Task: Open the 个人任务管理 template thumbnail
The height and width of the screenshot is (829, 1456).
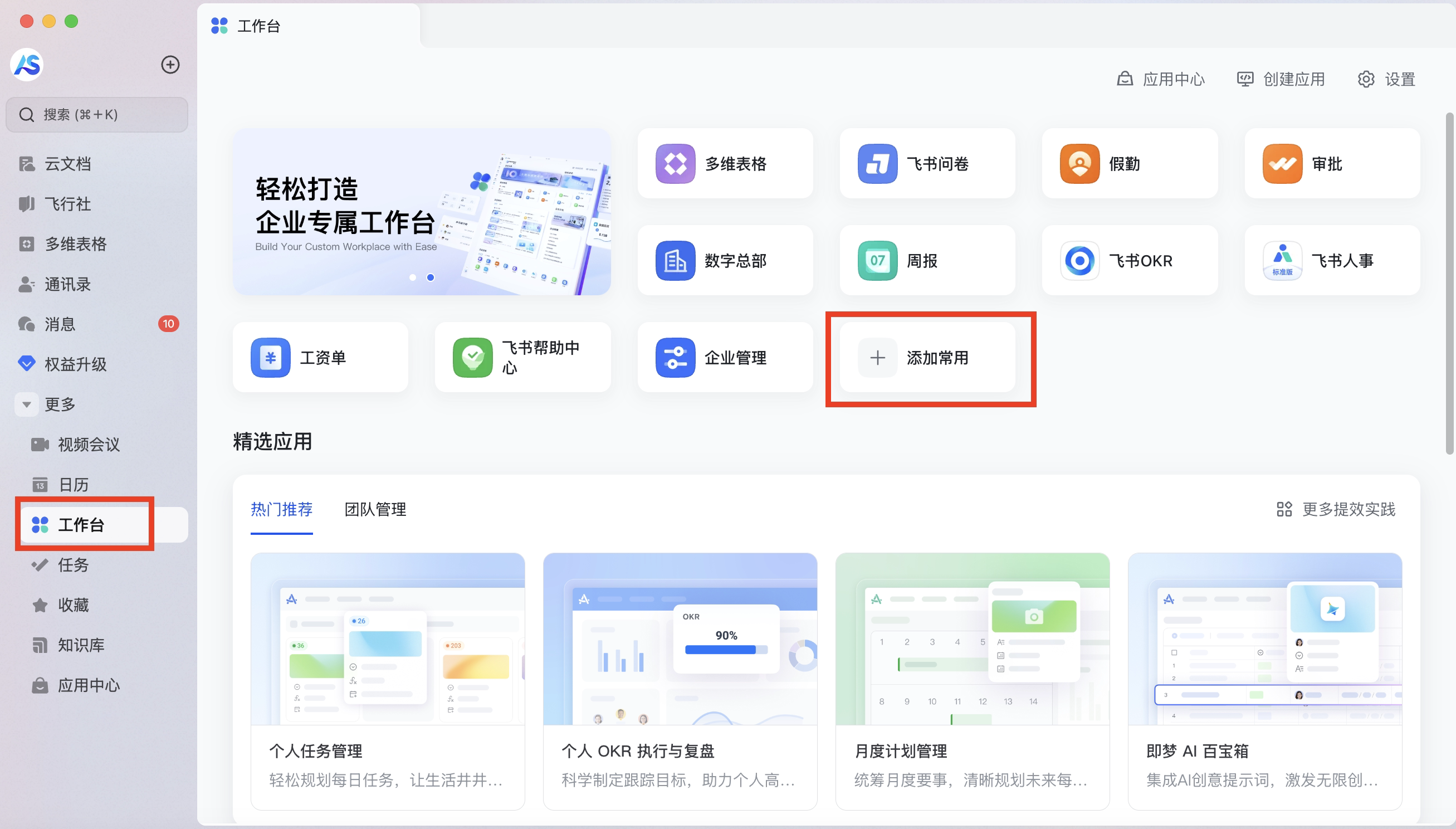Action: (x=388, y=638)
